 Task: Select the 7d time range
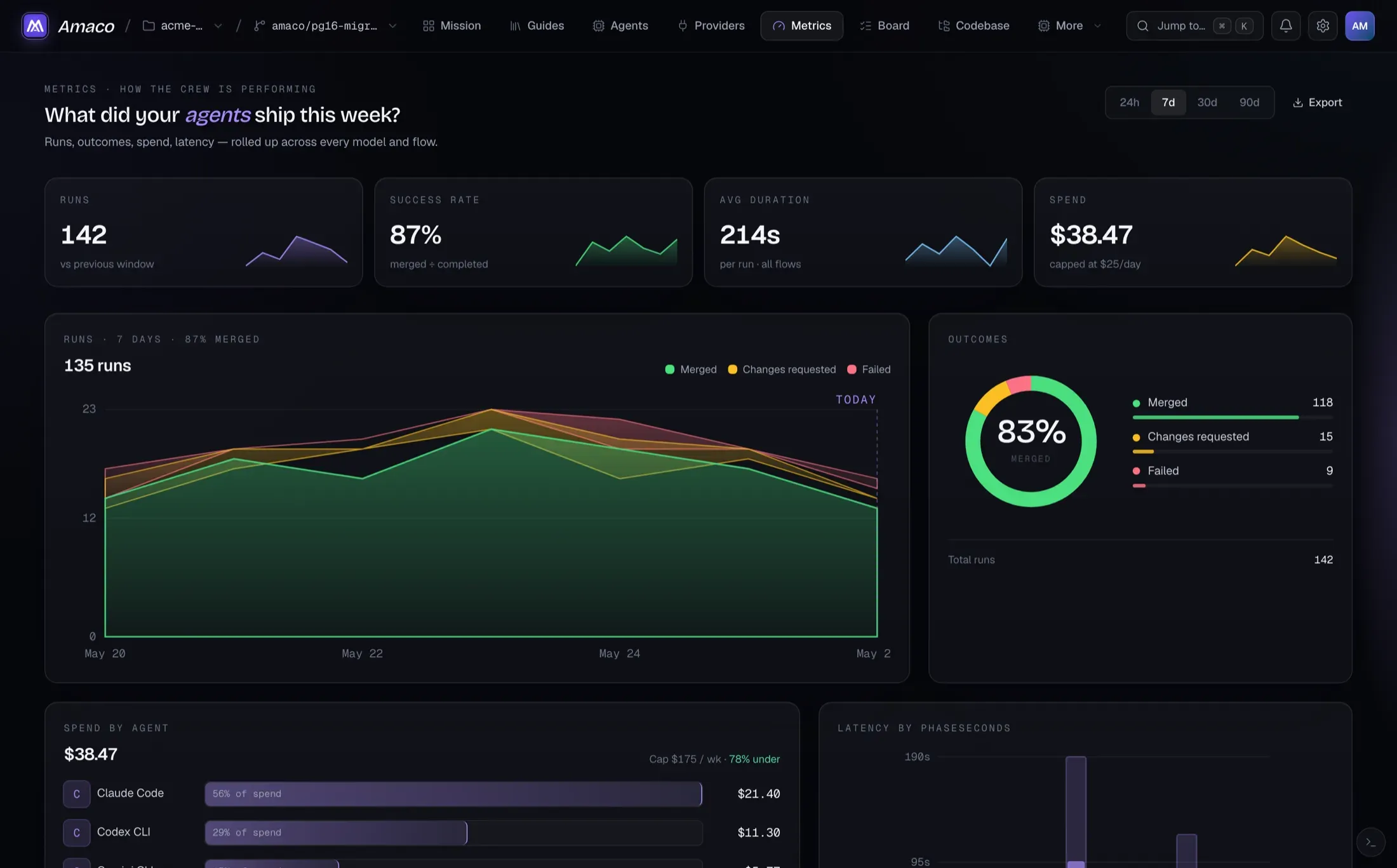[1168, 103]
